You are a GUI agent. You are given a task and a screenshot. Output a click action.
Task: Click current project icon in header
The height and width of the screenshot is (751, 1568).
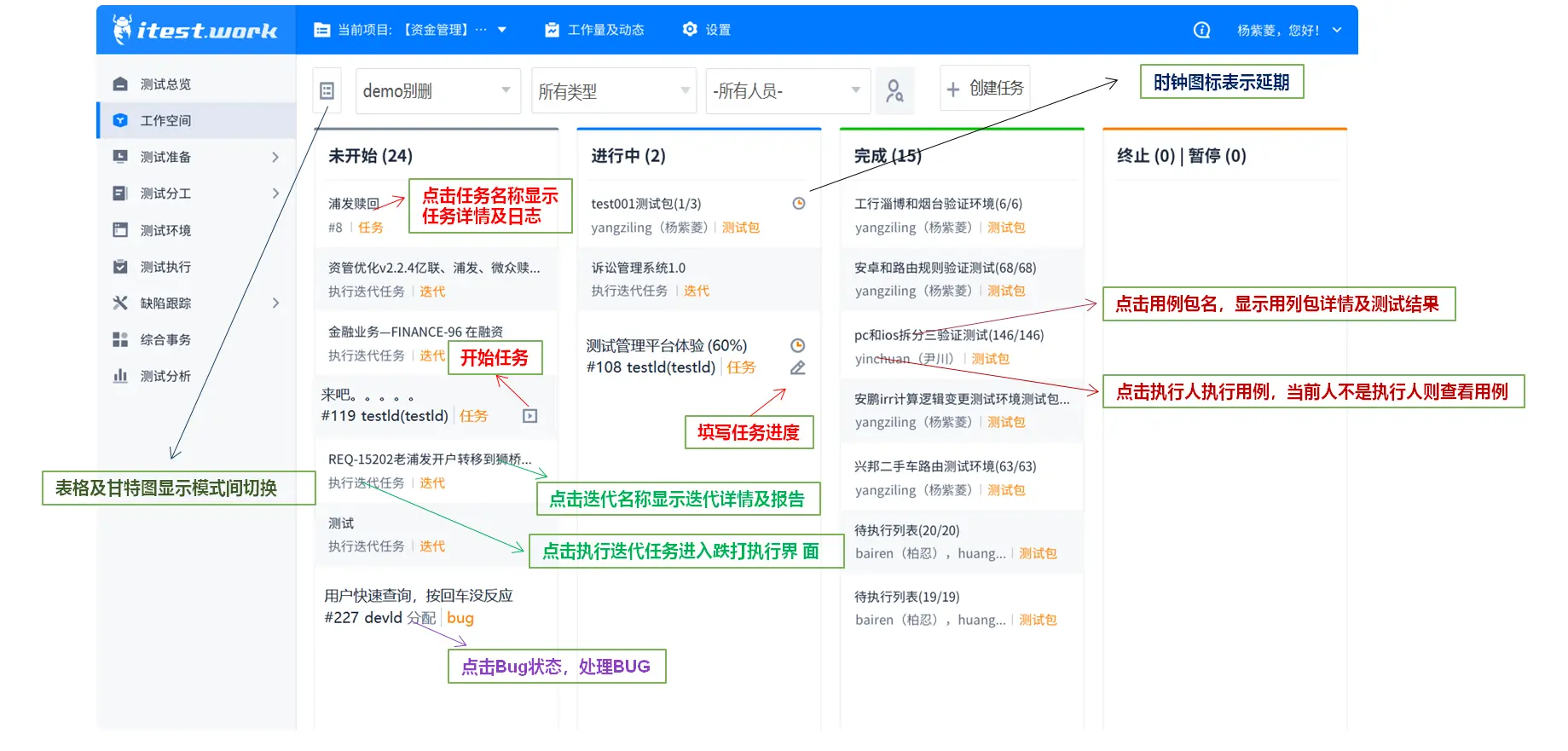pyautogui.click(x=322, y=30)
